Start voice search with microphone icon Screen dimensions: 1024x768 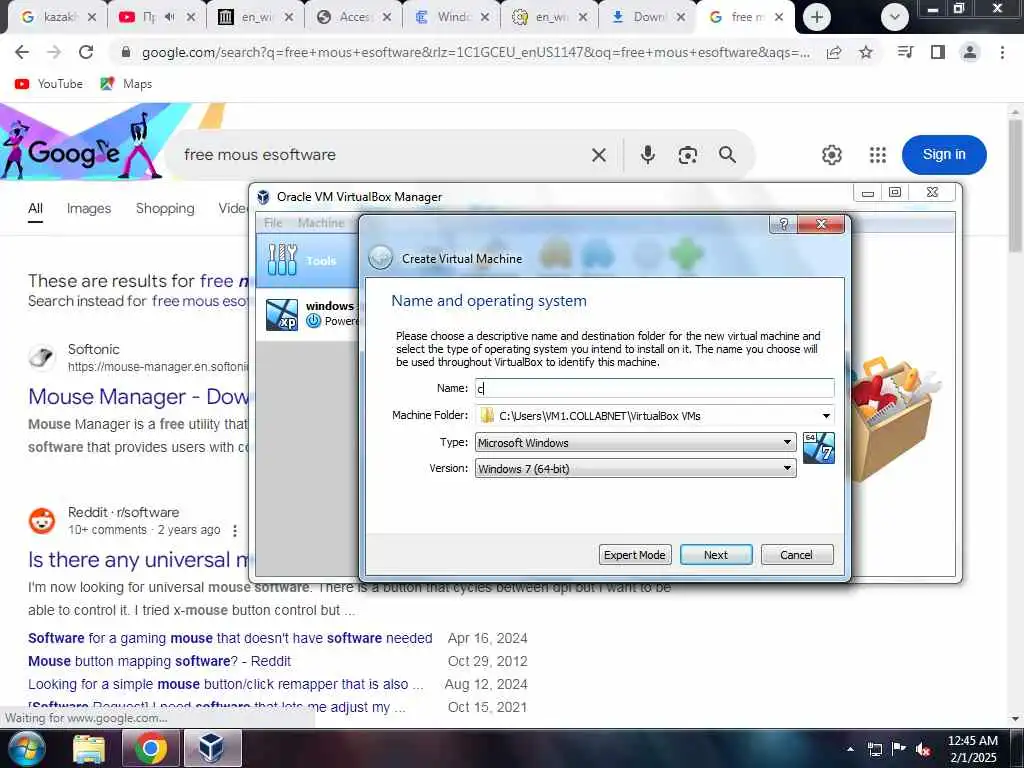point(647,155)
